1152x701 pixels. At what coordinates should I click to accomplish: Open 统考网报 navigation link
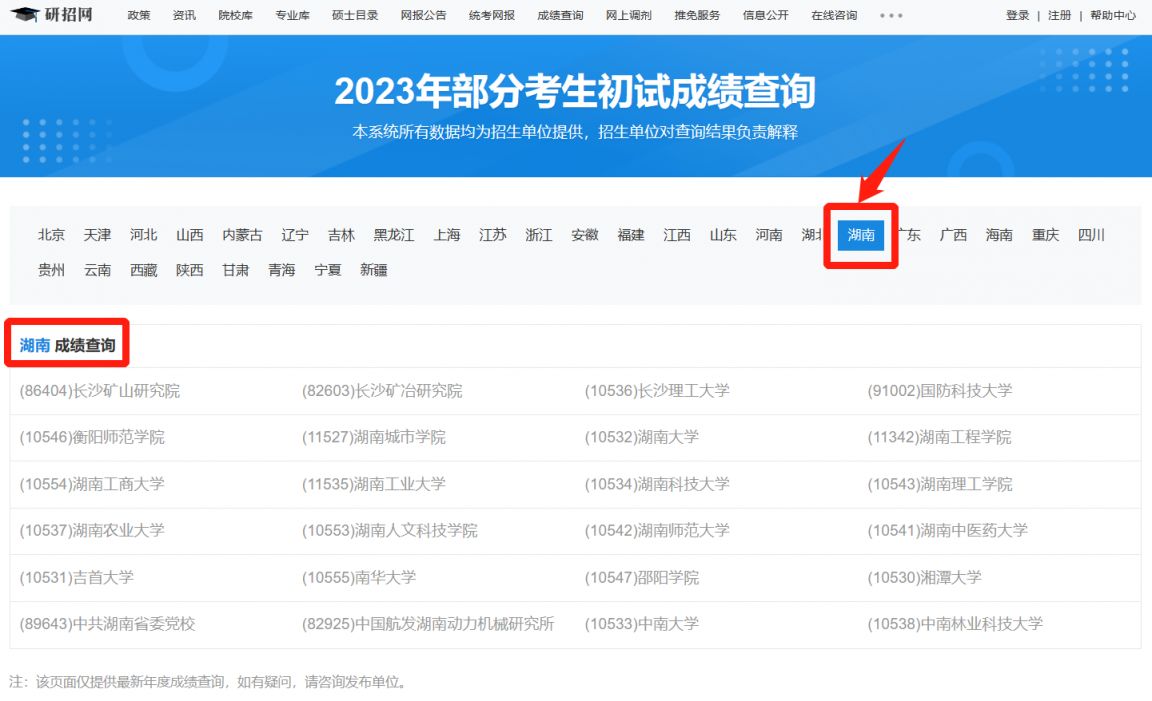click(492, 15)
